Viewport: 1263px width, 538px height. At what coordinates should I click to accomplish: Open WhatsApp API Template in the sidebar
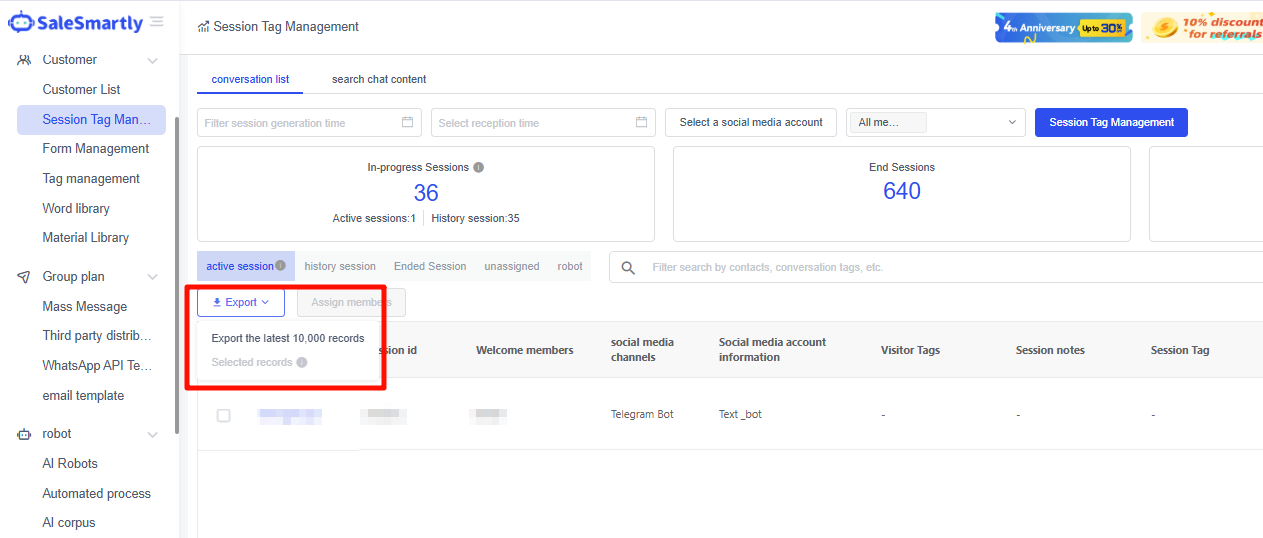click(97, 365)
